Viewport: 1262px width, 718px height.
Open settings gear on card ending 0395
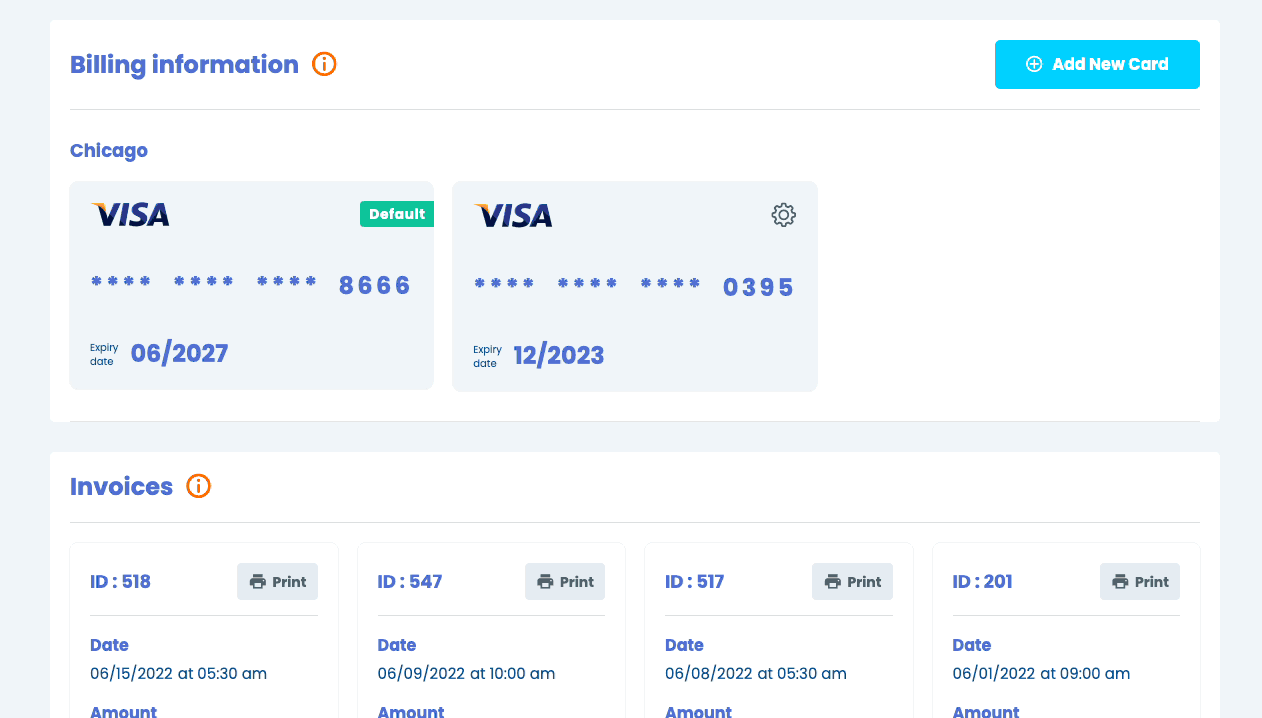pyautogui.click(x=783, y=215)
